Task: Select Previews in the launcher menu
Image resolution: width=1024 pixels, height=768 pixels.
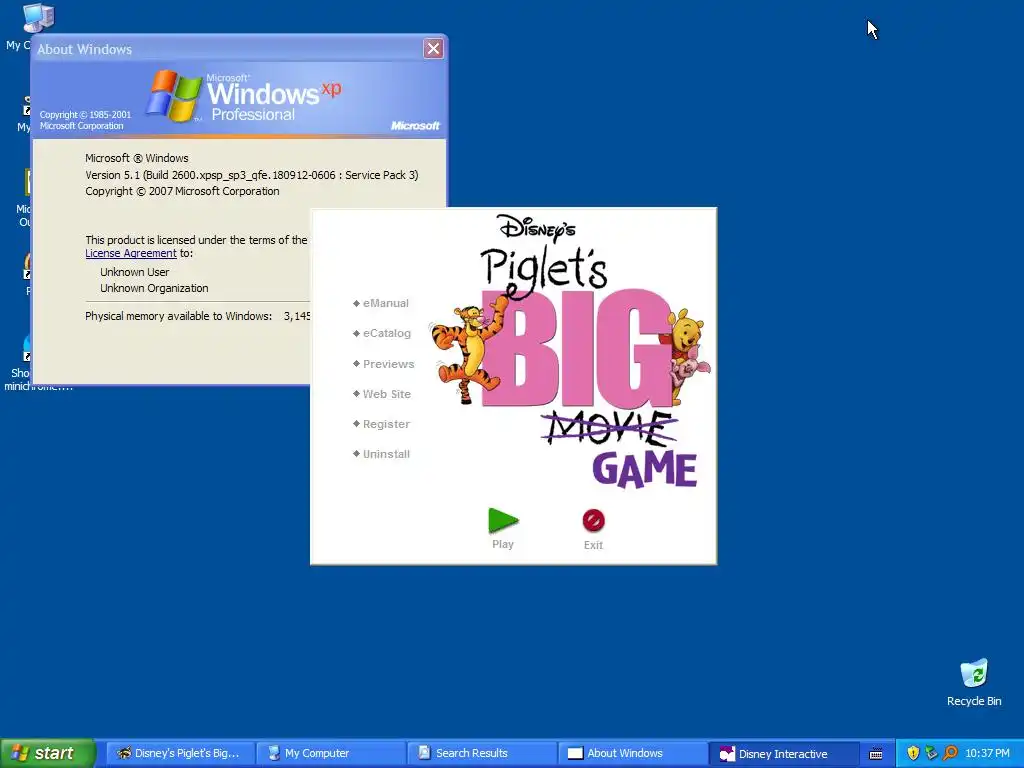Action: pyautogui.click(x=383, y=364)
